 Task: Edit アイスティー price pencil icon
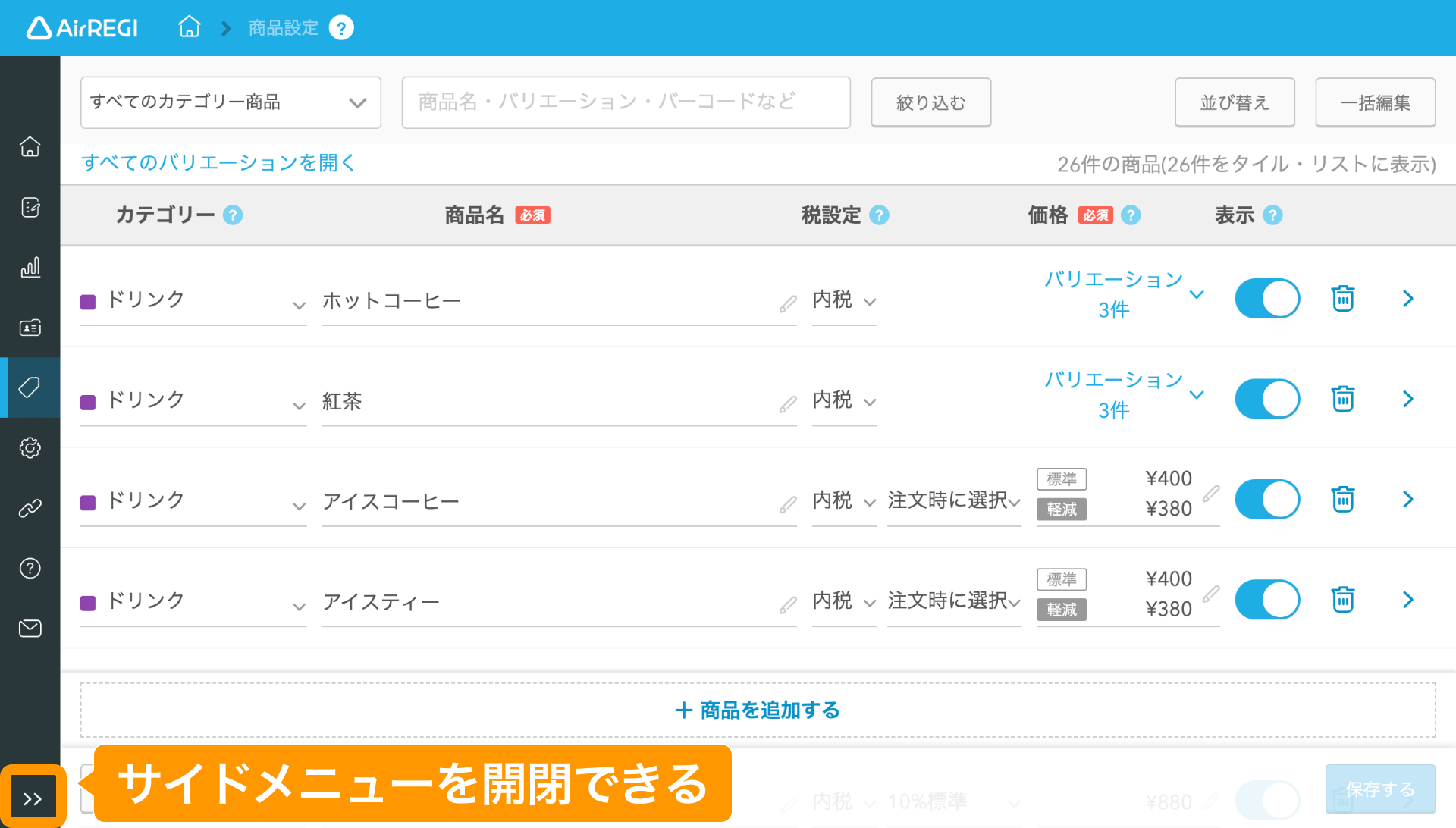click(1211, 594)
